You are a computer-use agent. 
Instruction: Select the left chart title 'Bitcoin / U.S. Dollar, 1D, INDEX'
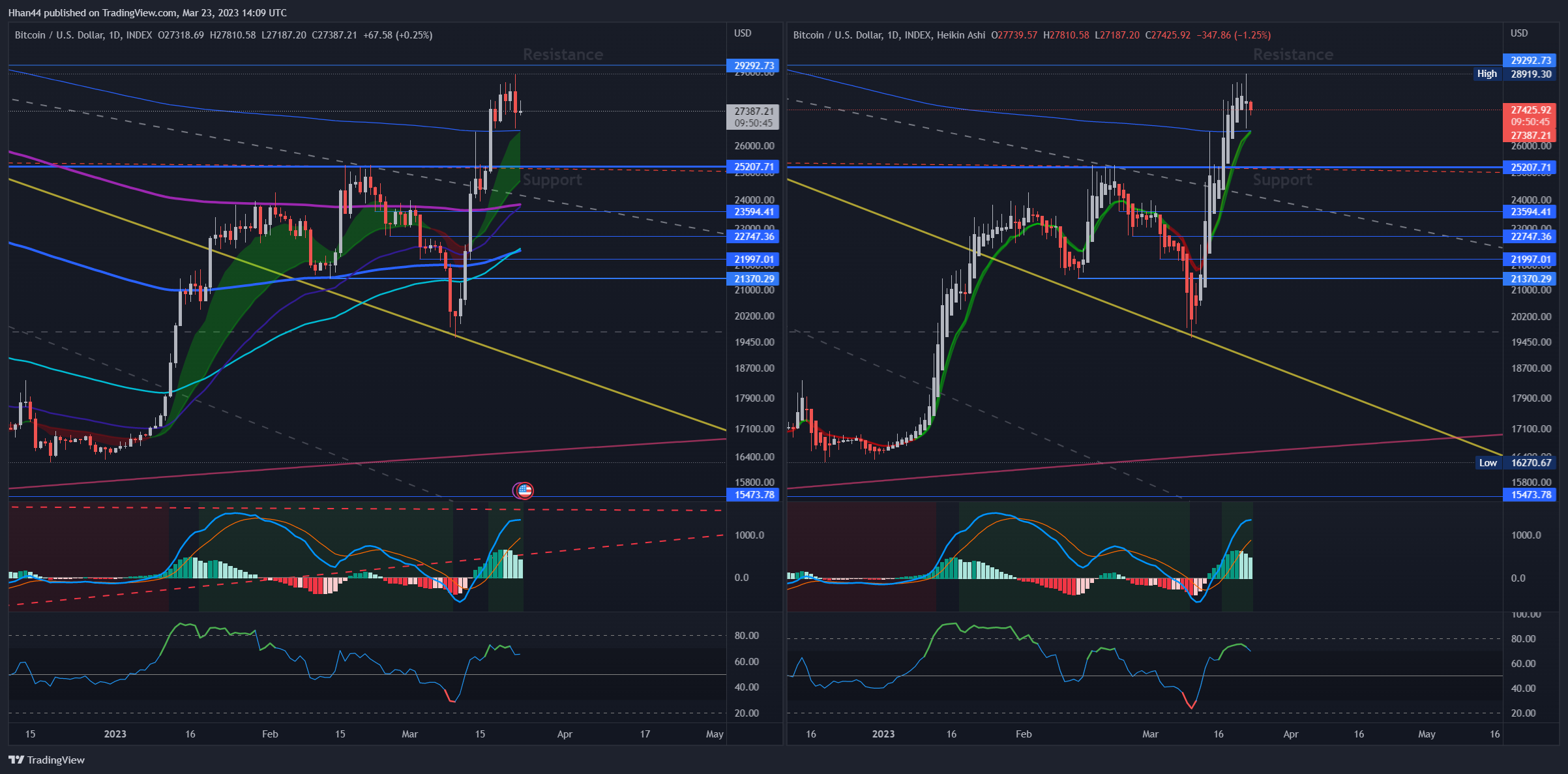point(83,35)
